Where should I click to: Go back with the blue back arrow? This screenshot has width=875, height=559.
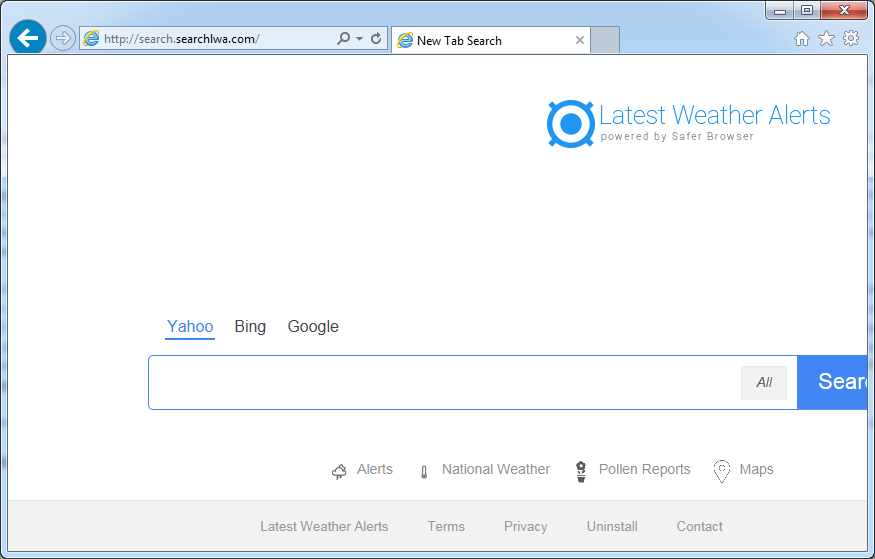pyautogui.click(x=27, y=38)
